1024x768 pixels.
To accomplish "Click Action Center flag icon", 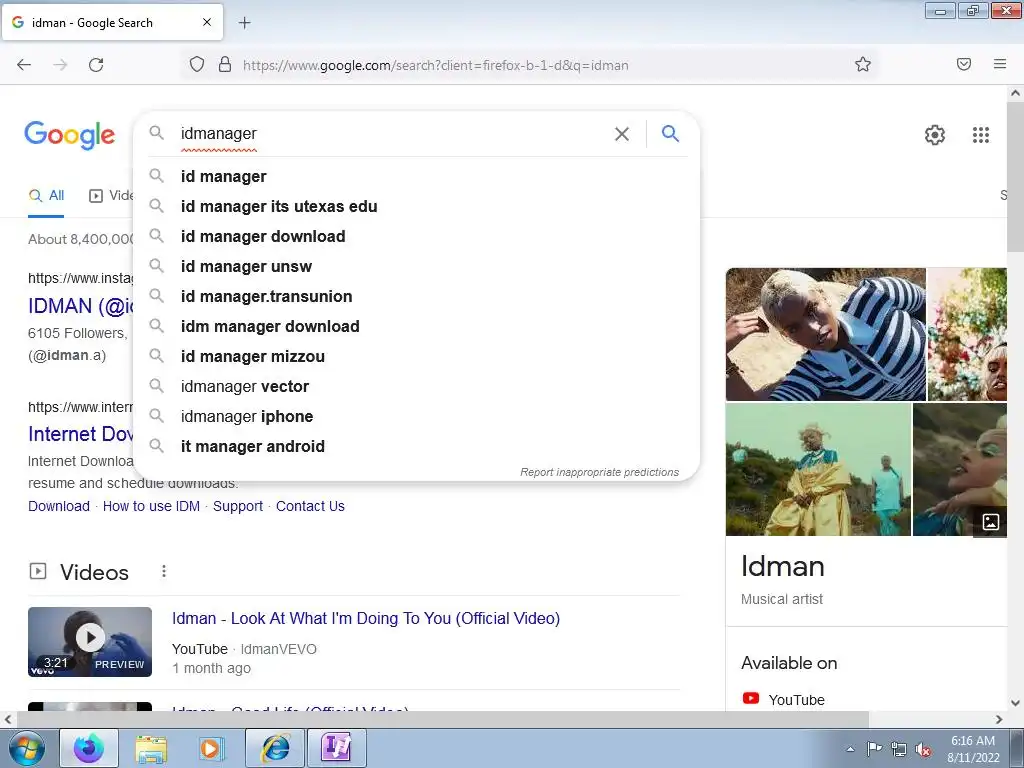I will [874, 749].
